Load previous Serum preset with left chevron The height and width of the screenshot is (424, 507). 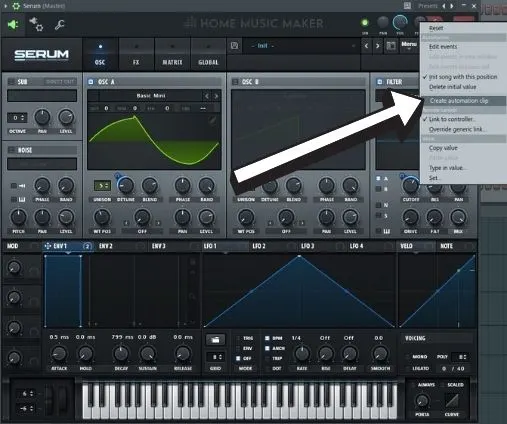click(366, 46)
